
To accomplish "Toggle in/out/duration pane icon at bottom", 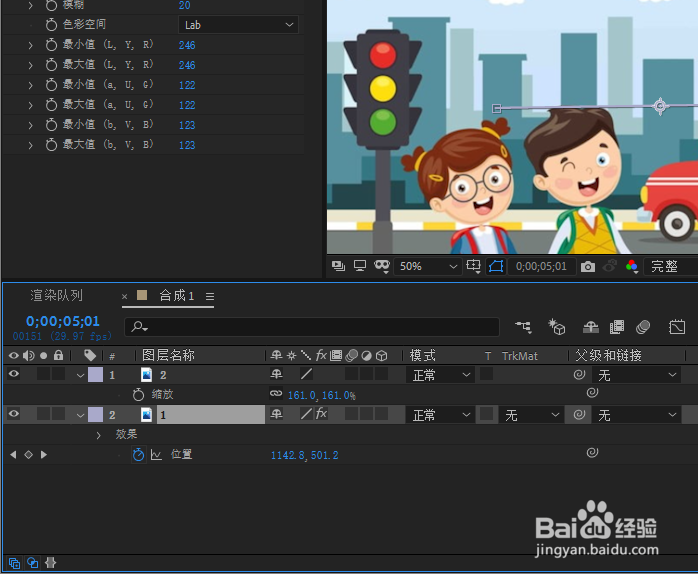I will pyautogui.click(x=51, y=563).
